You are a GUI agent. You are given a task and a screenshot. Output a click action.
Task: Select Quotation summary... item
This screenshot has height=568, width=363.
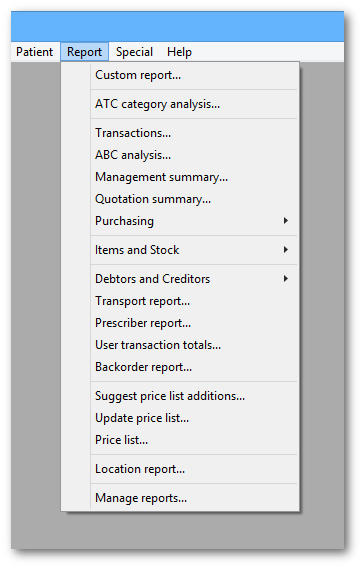[x=180, y=199]
